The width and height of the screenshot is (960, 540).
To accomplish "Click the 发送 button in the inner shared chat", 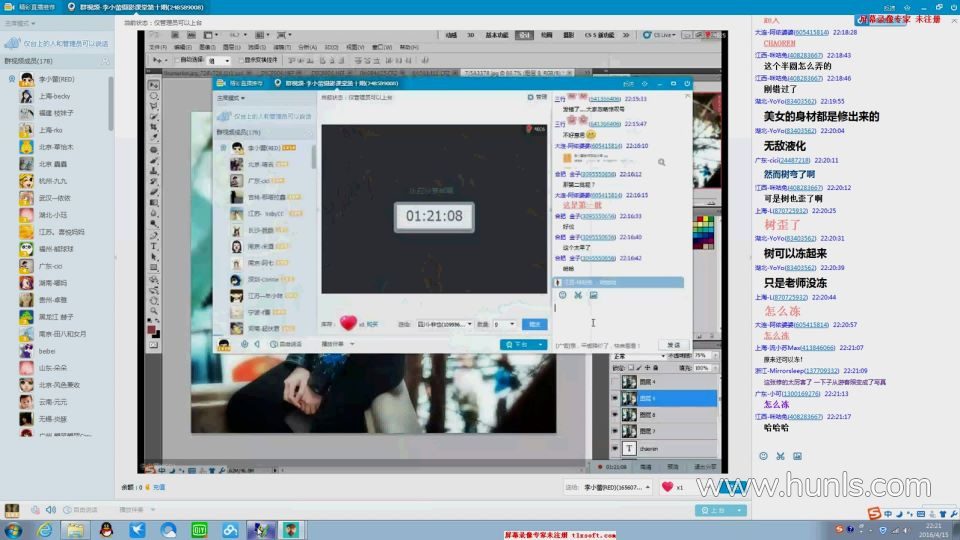I will 673,345.
